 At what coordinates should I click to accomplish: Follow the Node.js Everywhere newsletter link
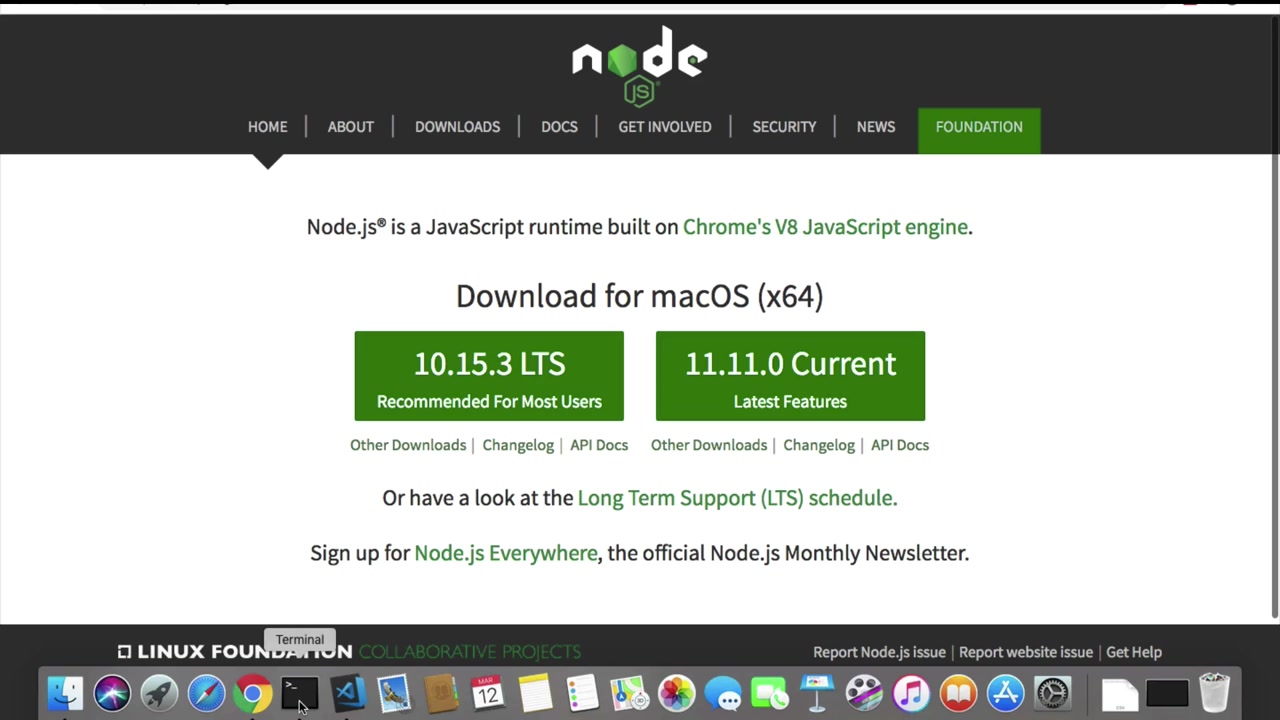click(506, 553)
